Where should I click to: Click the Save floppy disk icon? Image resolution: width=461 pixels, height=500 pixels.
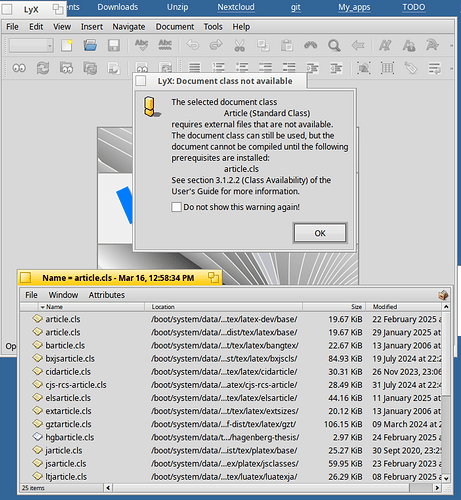(x=114, y=45)
